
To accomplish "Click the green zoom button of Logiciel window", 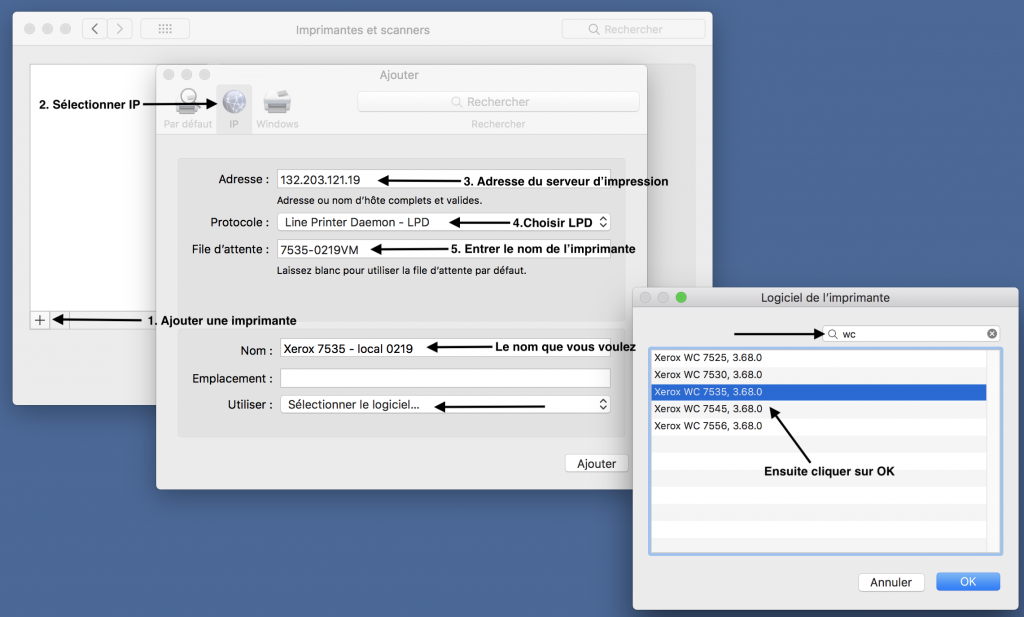I will [681, 298].
